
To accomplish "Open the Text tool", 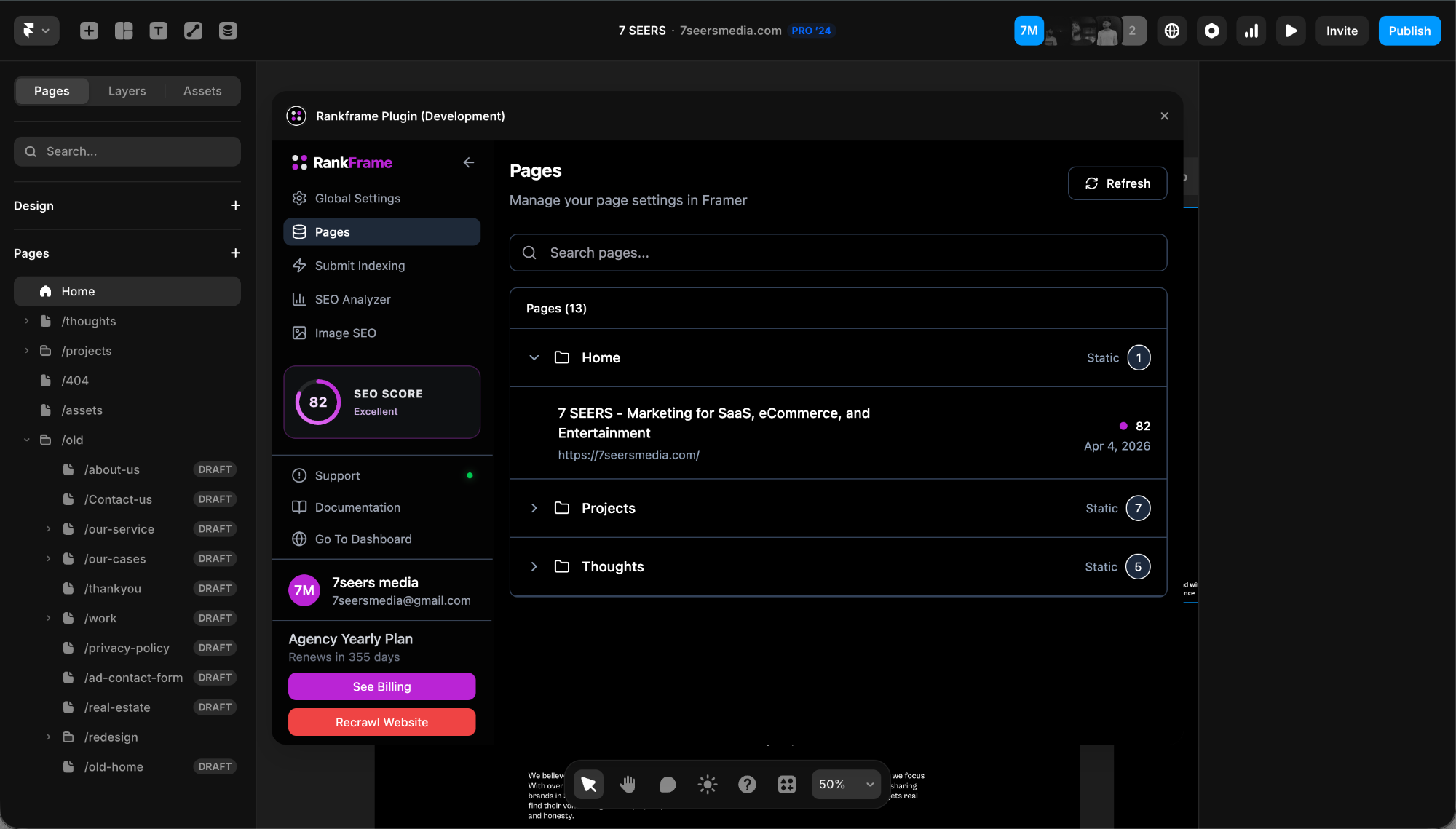I will 159,31.
